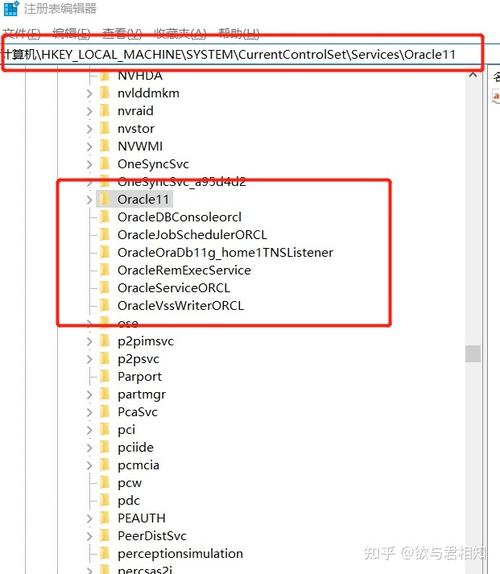The image size is (500, 574).
Task: Expand the partmgr key
Action: pyautogui.click(x=89, y=395)
